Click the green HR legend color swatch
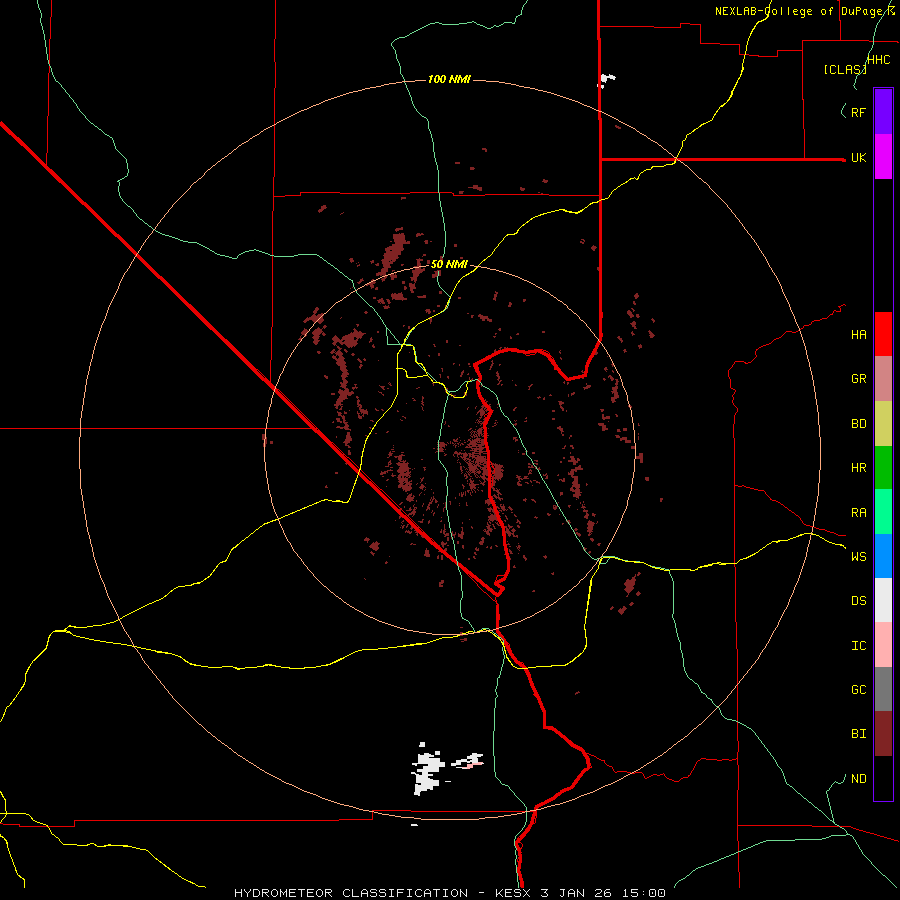Screen dimensions: 900x900 883,467
